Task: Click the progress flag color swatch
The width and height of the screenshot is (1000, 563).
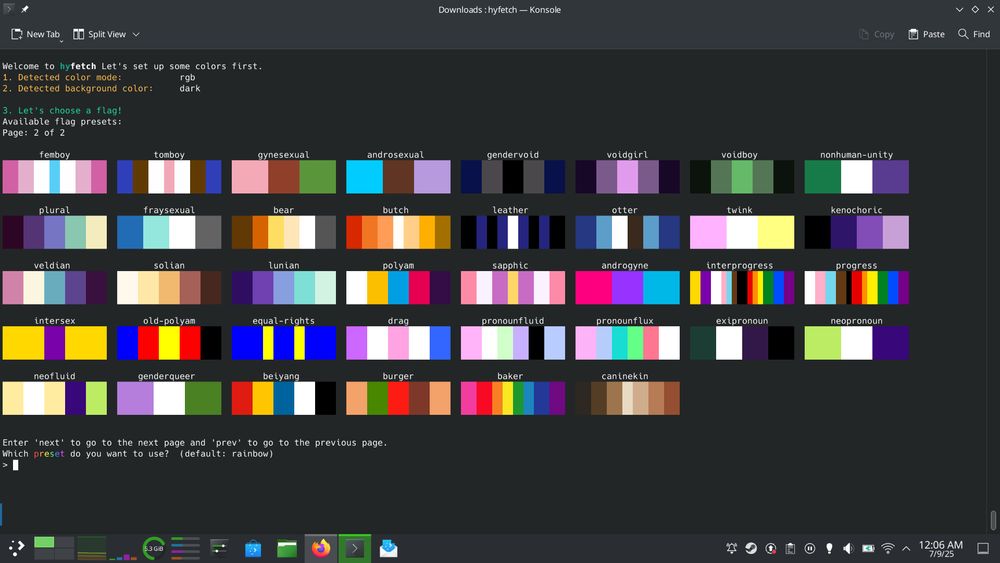Action: click(x=857, y=288)
